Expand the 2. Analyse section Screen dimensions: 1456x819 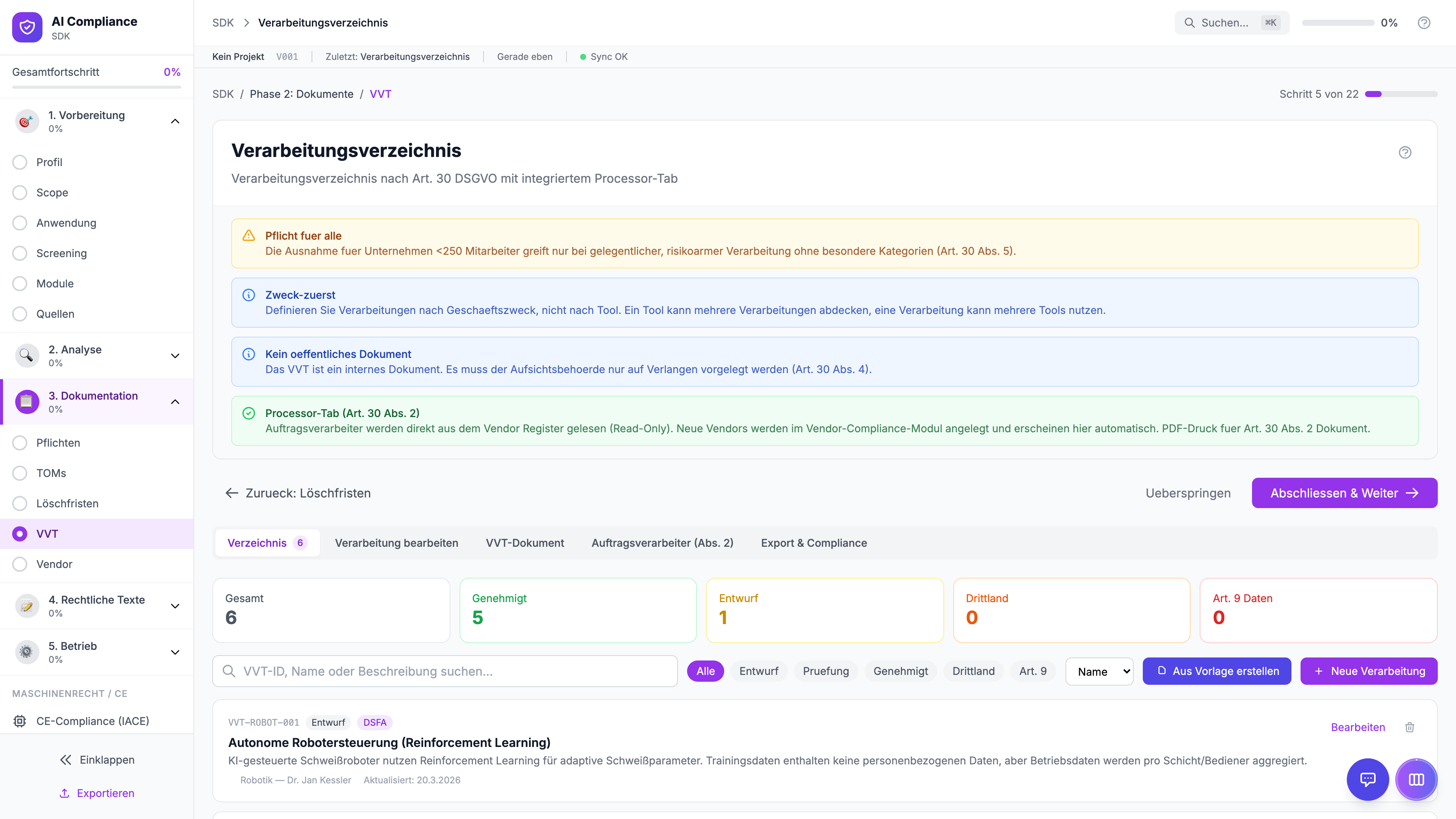[175, 356]
